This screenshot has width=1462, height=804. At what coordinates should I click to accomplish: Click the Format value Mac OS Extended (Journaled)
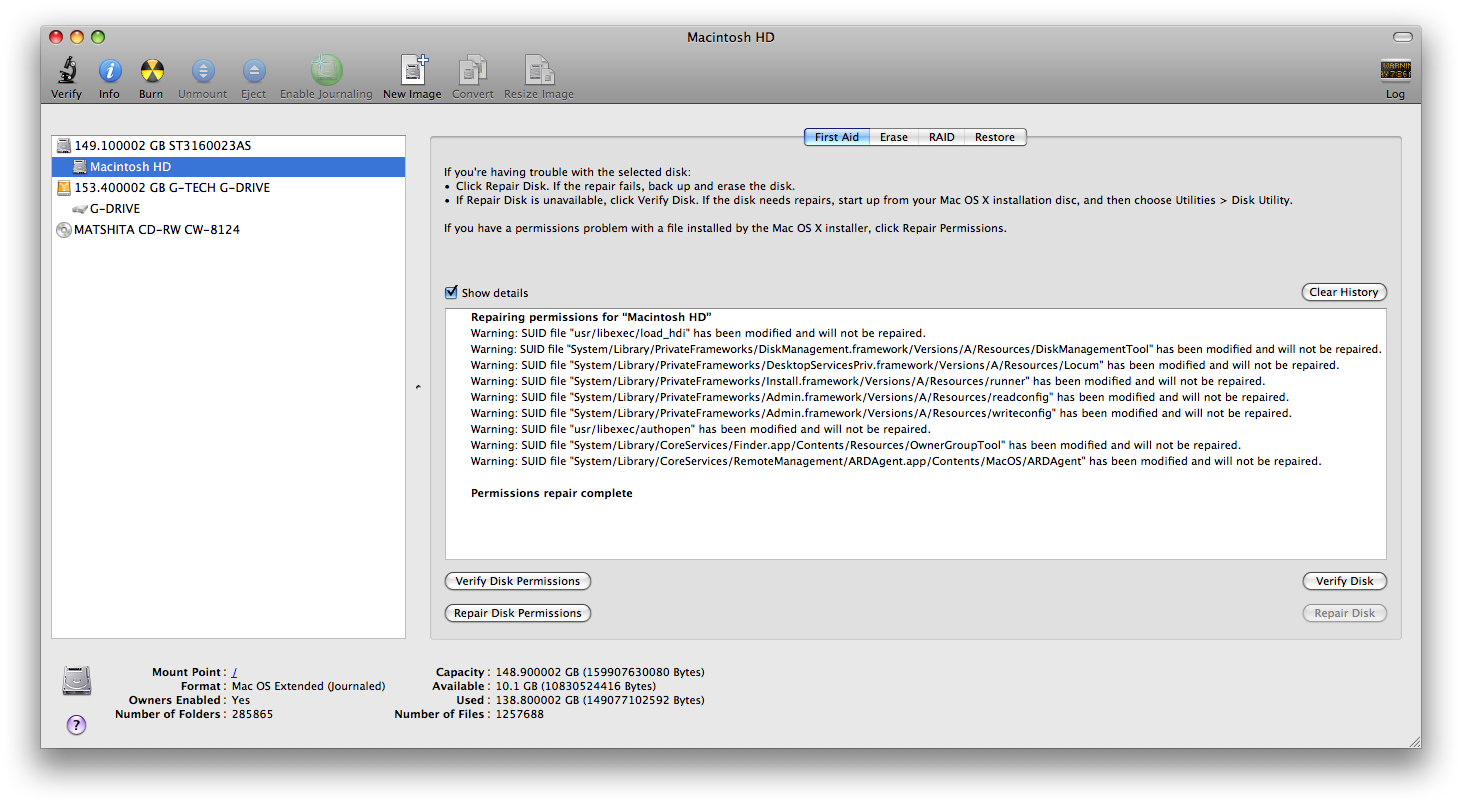click(308, 686)
